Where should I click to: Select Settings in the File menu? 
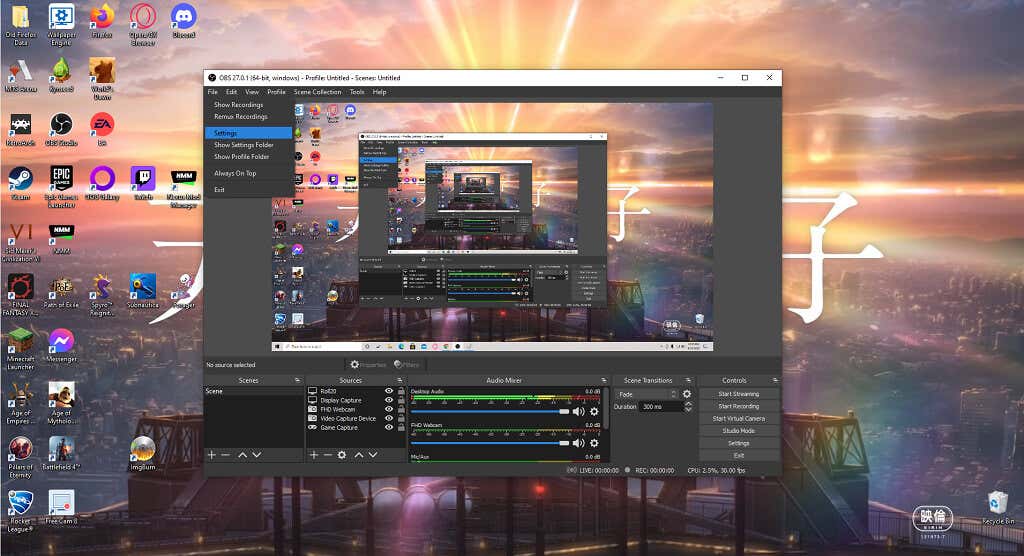click(248, 132)
